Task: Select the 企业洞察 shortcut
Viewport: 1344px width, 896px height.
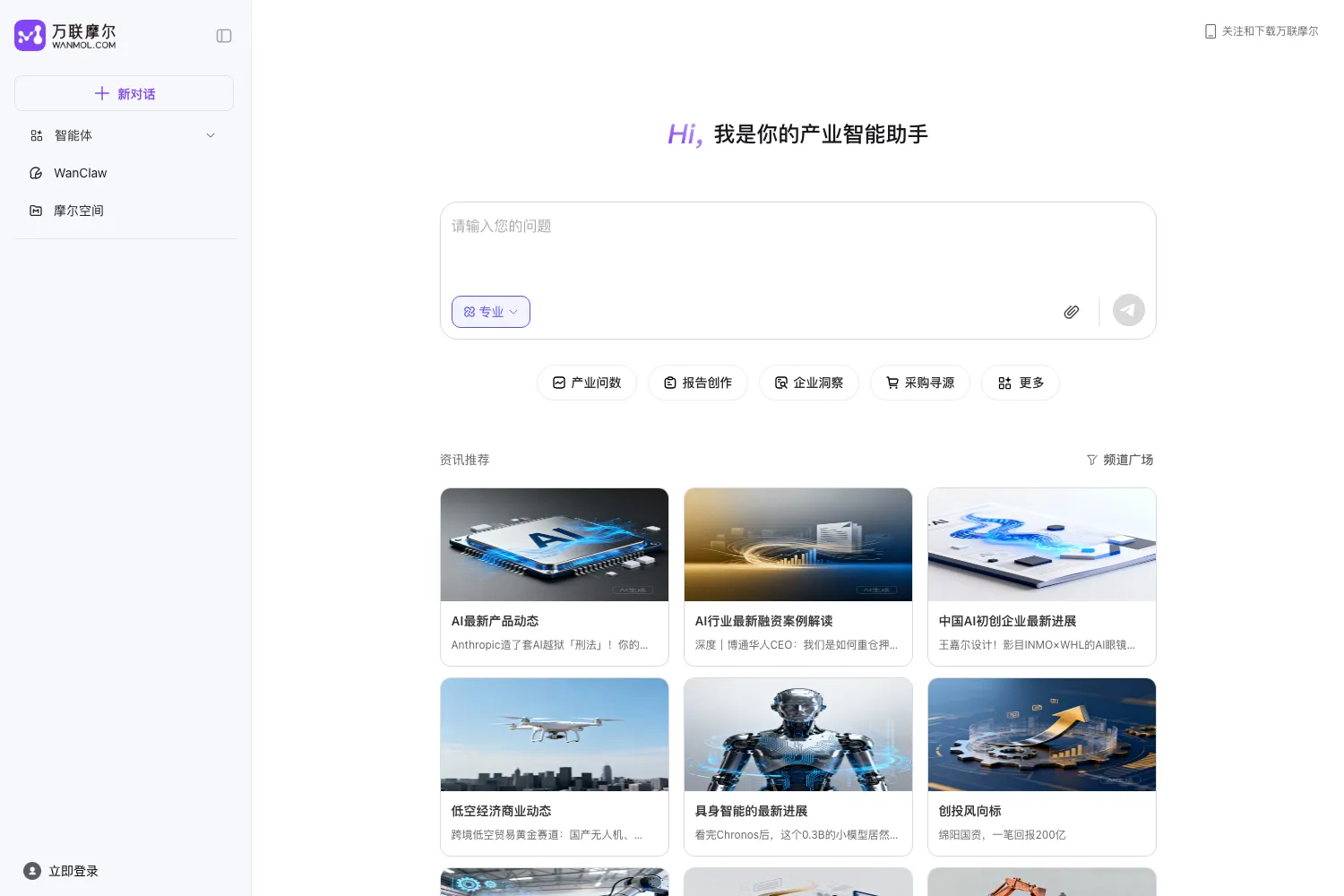Action: [809, 383]
